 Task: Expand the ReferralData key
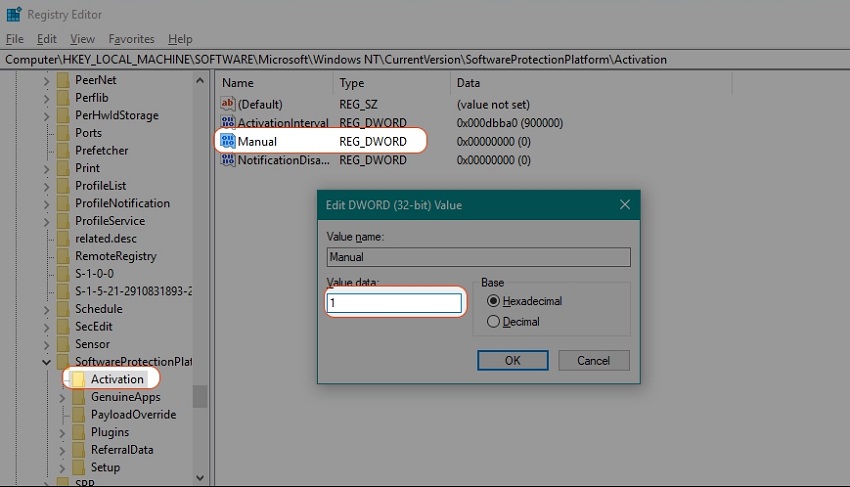coord(62,451)
